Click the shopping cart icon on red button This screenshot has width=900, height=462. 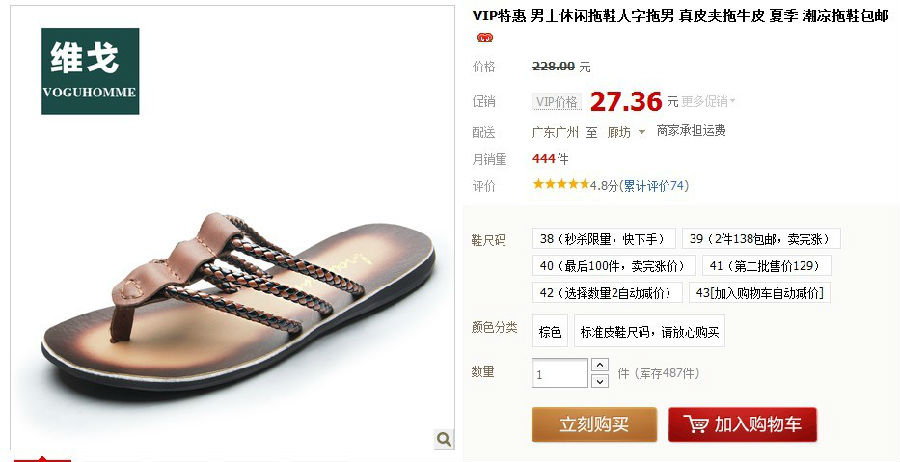(x=696, y=425)
